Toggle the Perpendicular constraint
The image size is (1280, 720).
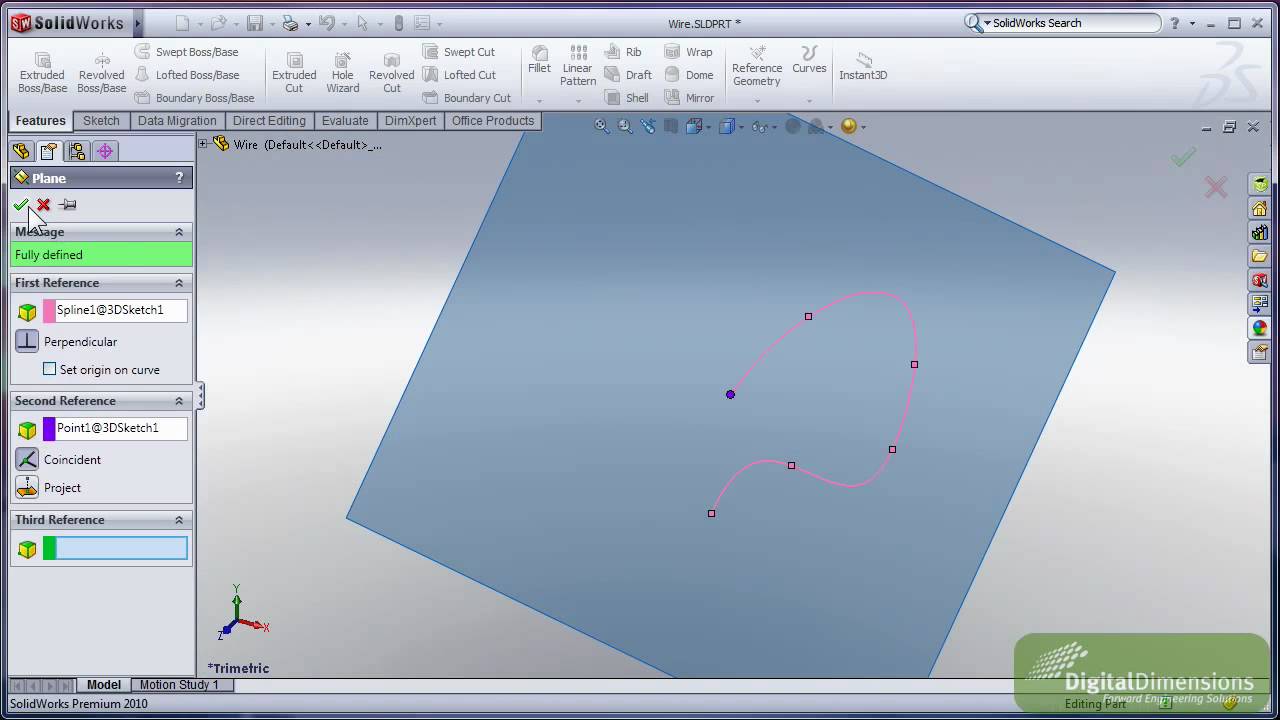point(27,342)
